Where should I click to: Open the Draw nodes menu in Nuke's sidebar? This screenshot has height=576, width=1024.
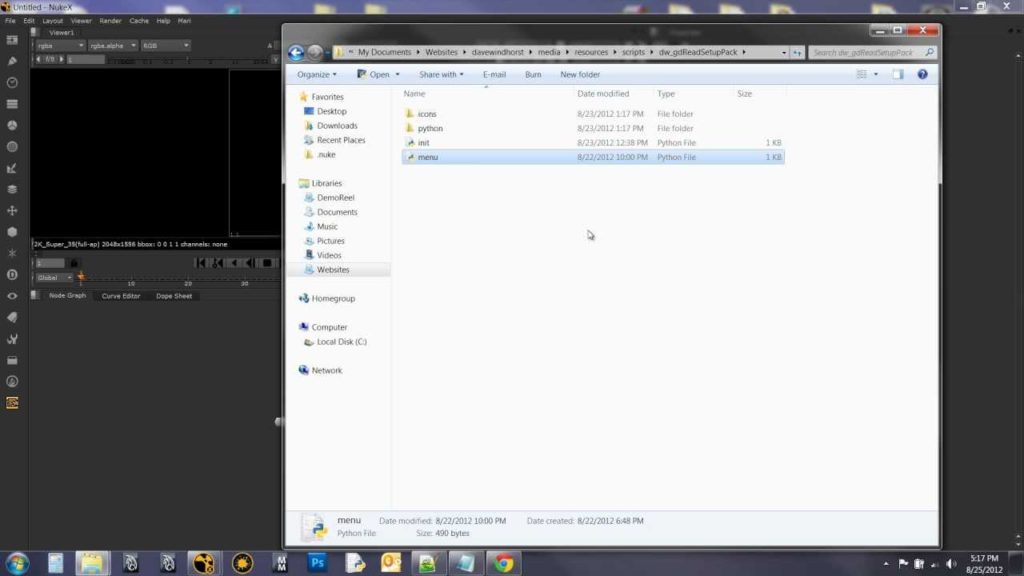click(11, 60)
